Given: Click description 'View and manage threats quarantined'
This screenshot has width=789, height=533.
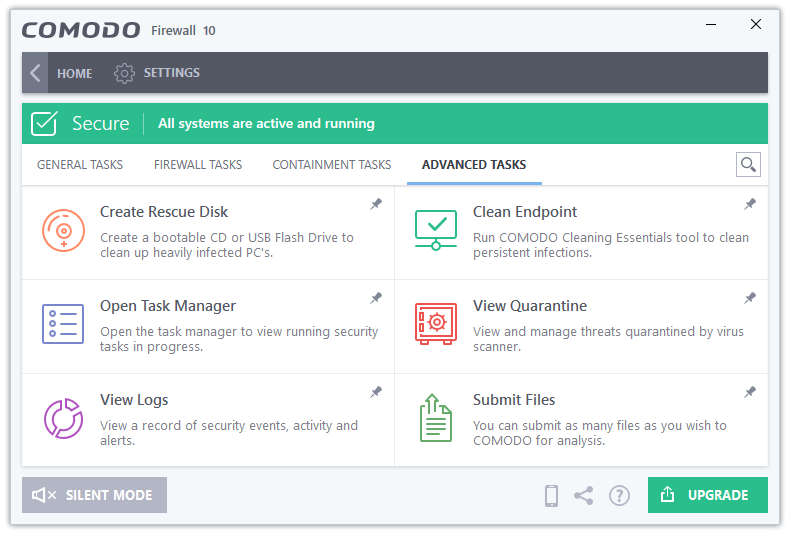Looking at the screenshot, I should coord(608,339).
